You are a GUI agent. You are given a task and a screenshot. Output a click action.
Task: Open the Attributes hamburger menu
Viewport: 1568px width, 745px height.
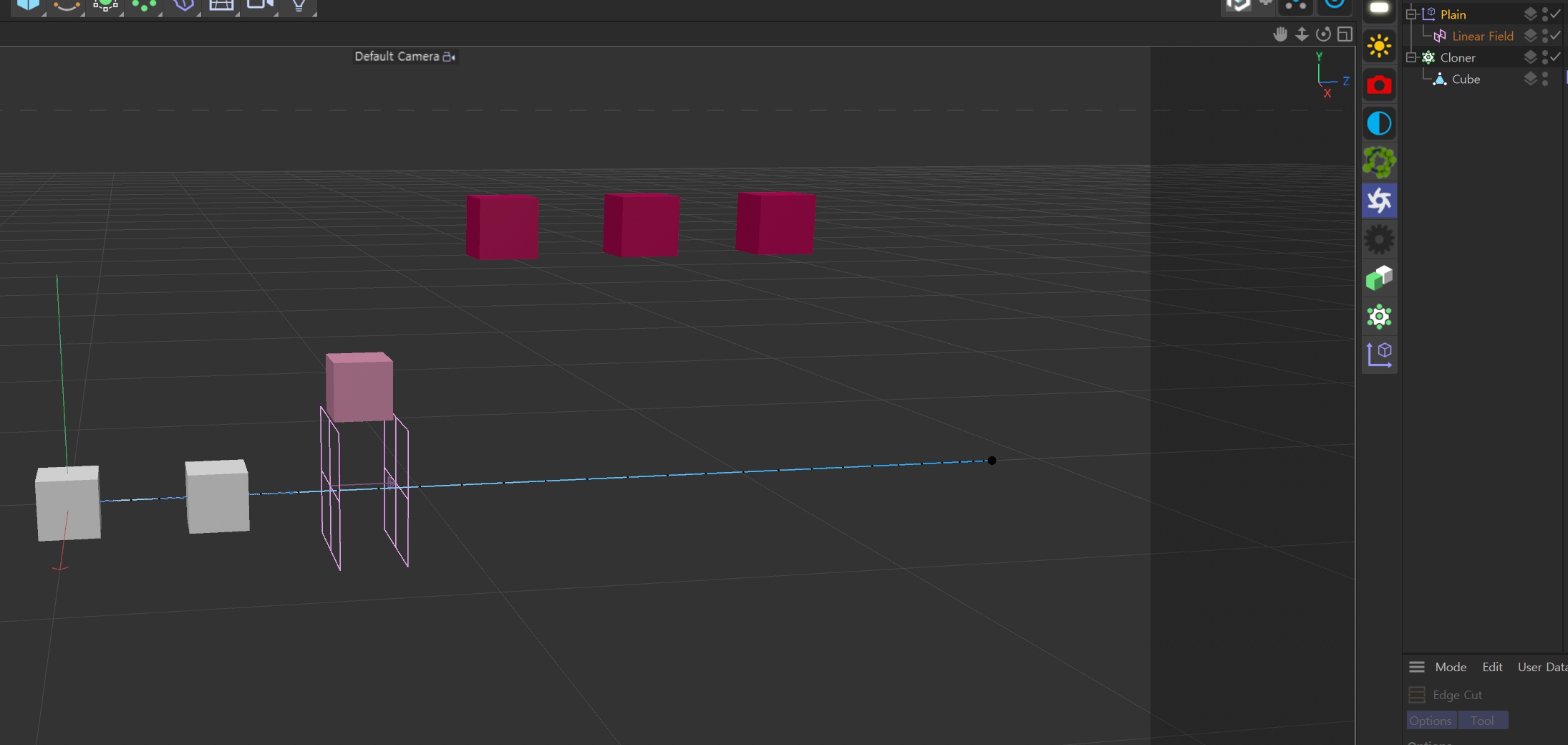pyautogui.click(x=1416, y=667)
